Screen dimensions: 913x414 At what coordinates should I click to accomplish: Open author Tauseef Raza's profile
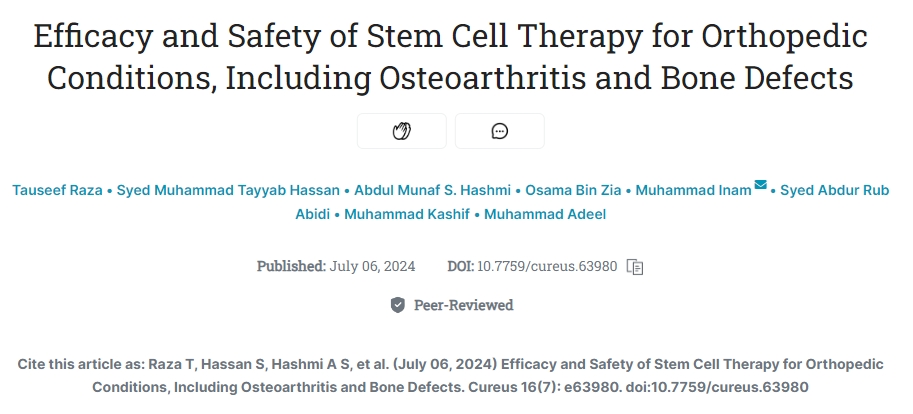(57, 190)
